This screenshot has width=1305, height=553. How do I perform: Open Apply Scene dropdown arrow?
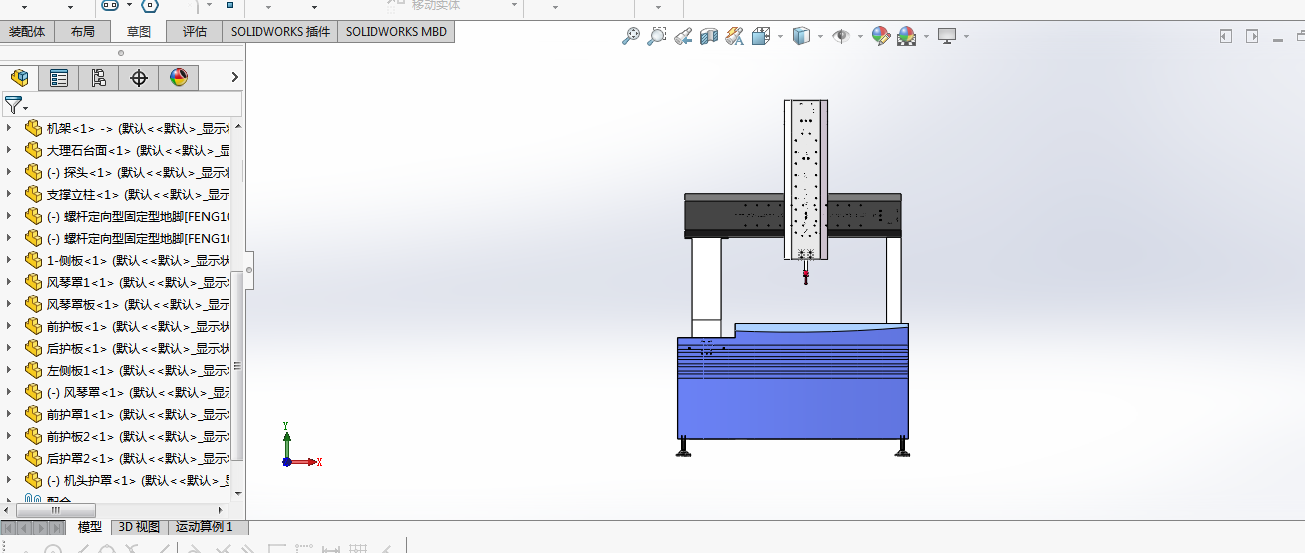[926, 37]
